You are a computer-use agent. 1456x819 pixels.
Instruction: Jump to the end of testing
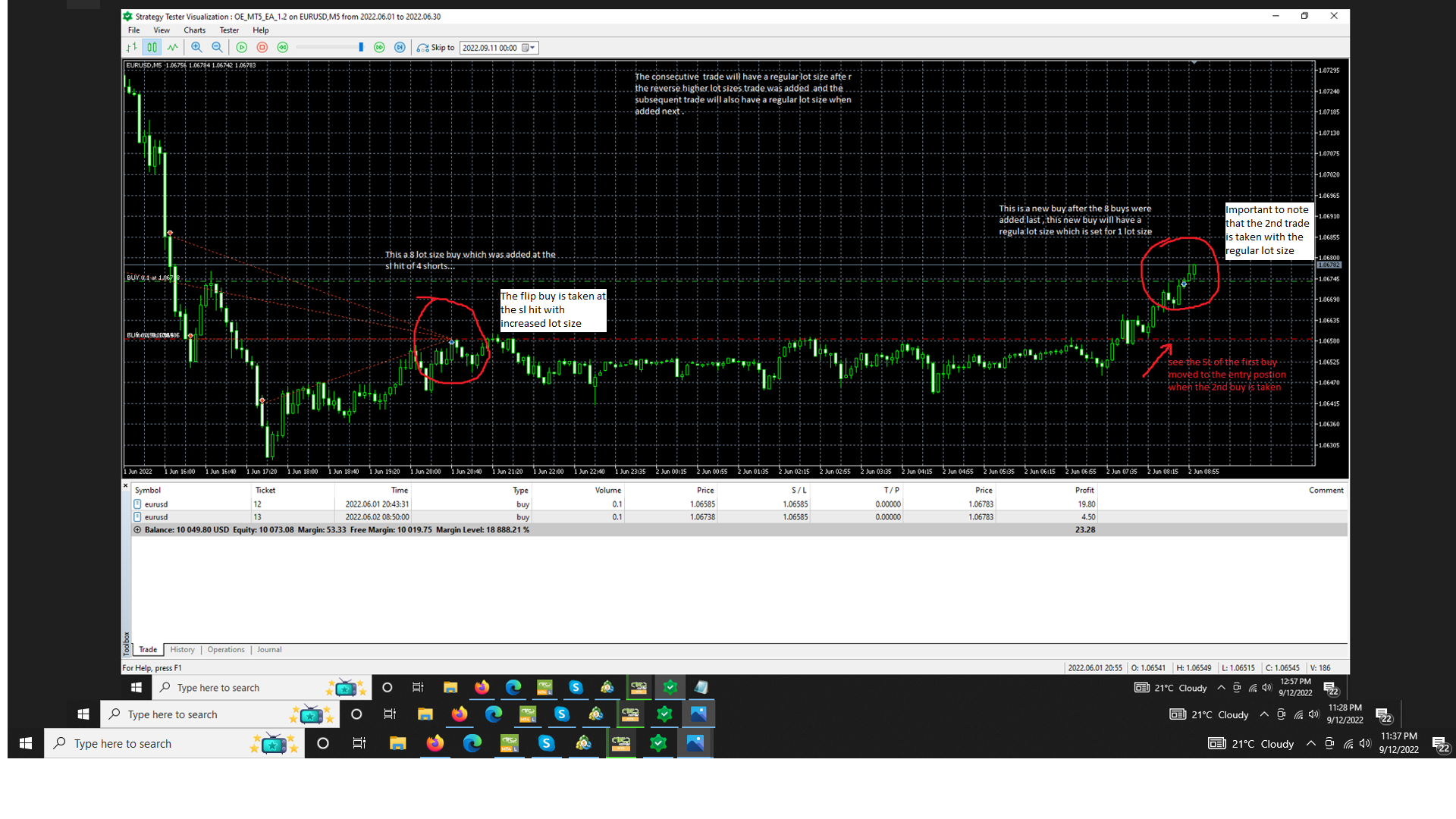[x=400, y=47]
